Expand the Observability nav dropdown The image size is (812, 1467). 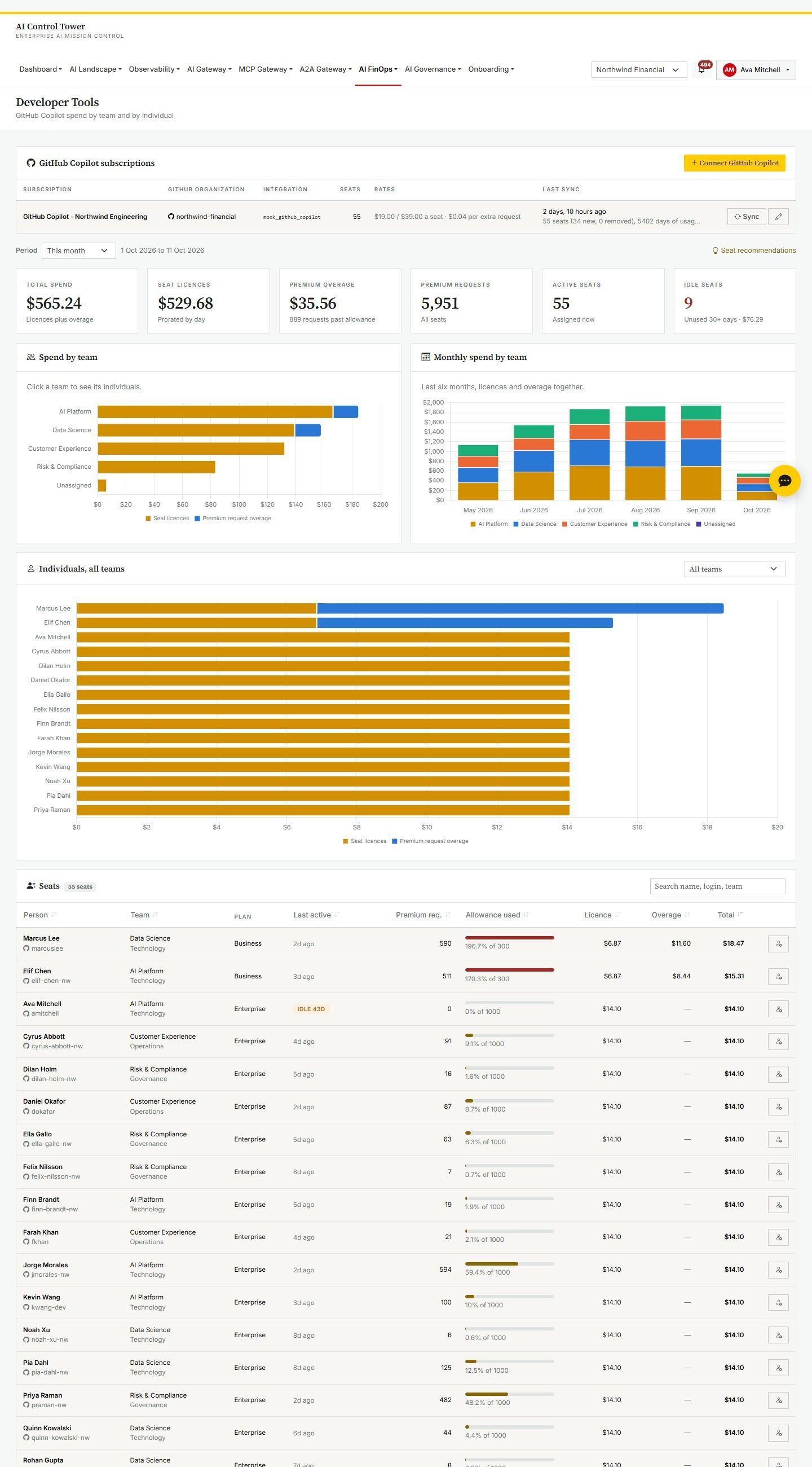pos(154,69)
